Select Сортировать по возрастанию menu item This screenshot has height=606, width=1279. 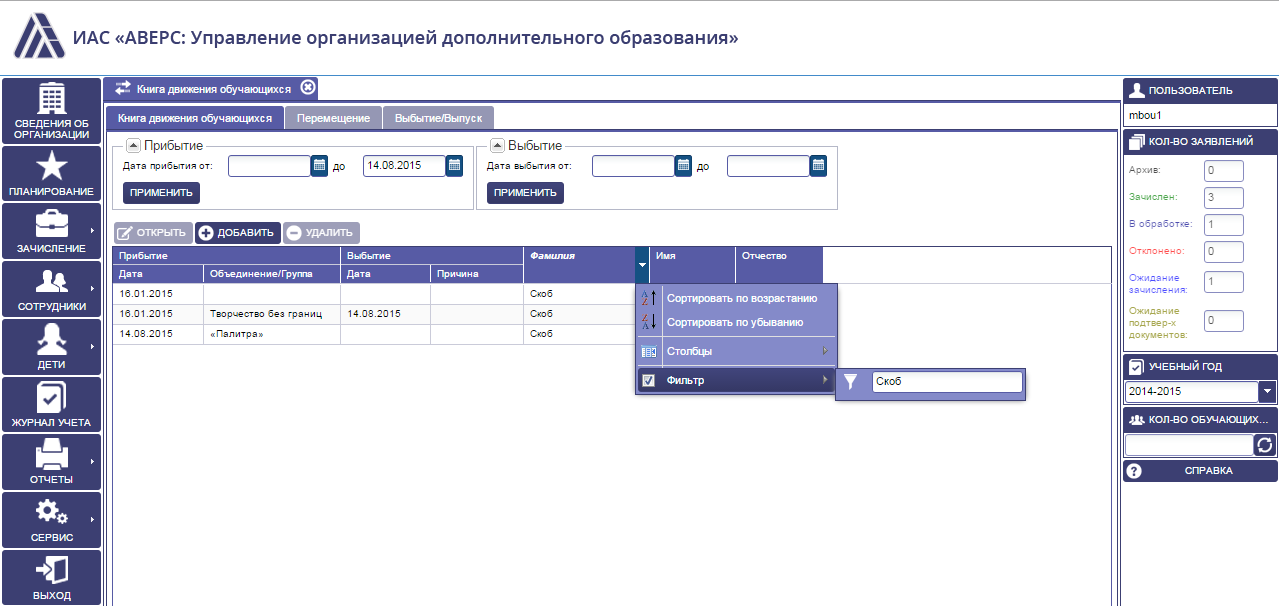[737, 298]
